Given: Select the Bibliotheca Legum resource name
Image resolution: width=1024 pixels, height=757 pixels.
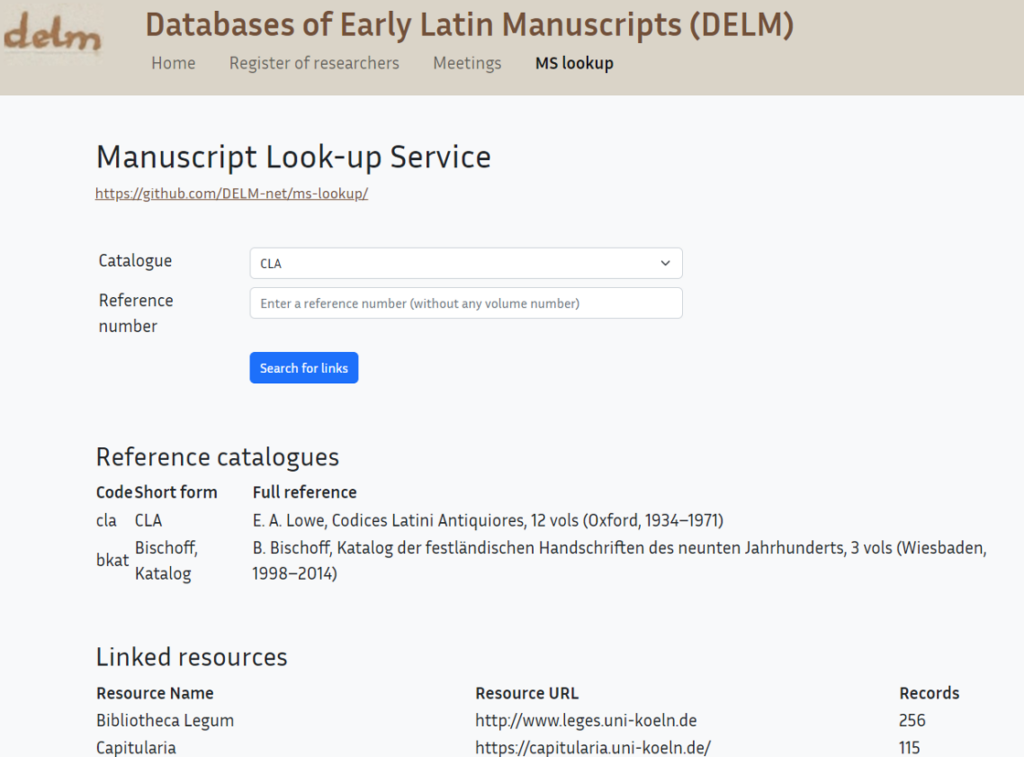Looking at the screenshot, I should pos(165,720).
